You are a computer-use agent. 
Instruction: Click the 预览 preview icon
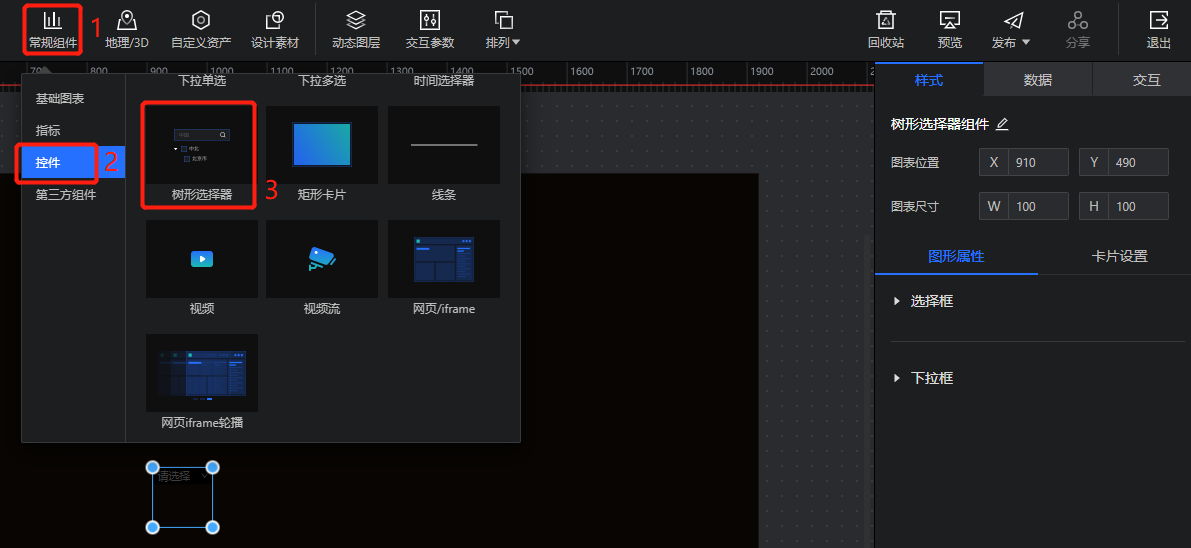tap(949, 30)
